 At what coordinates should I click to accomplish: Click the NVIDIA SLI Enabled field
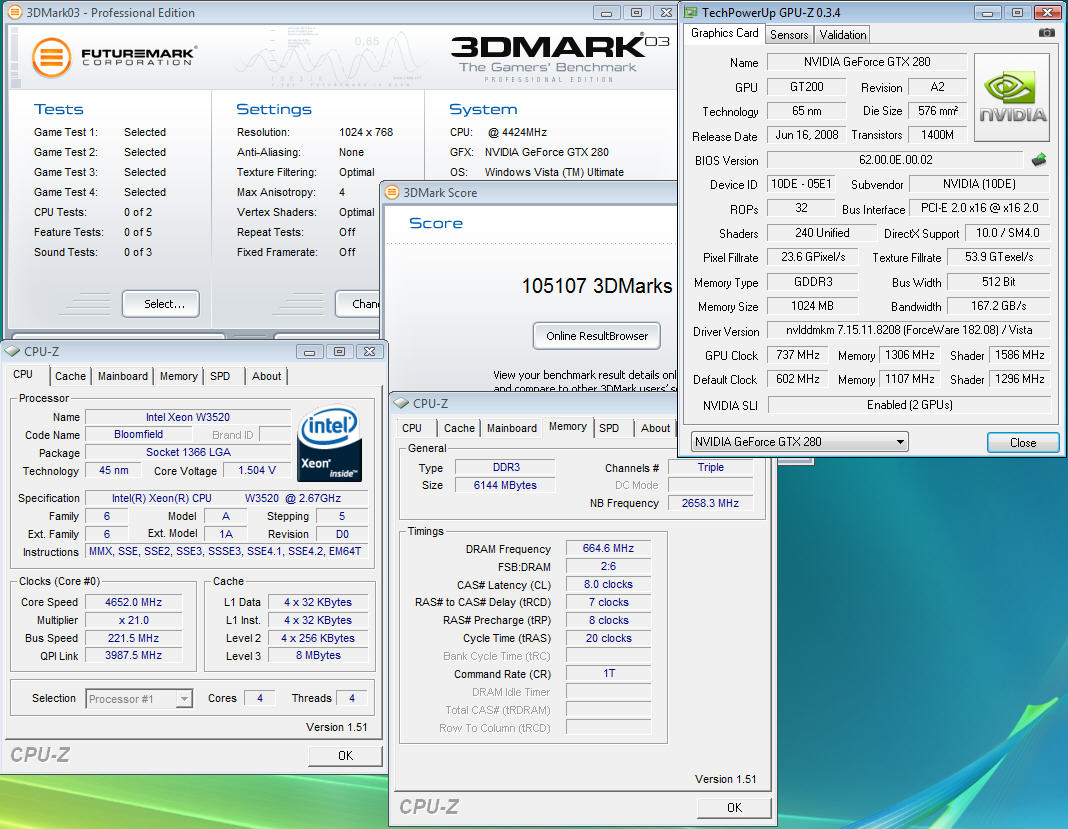pos(909,405)
